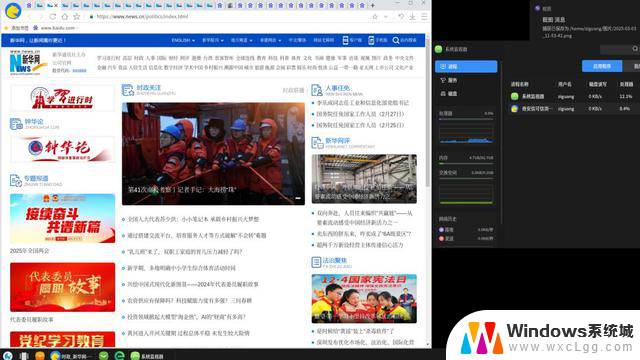
Task: Open orange app icon on taskbar
Action: (x=40, y=356)
